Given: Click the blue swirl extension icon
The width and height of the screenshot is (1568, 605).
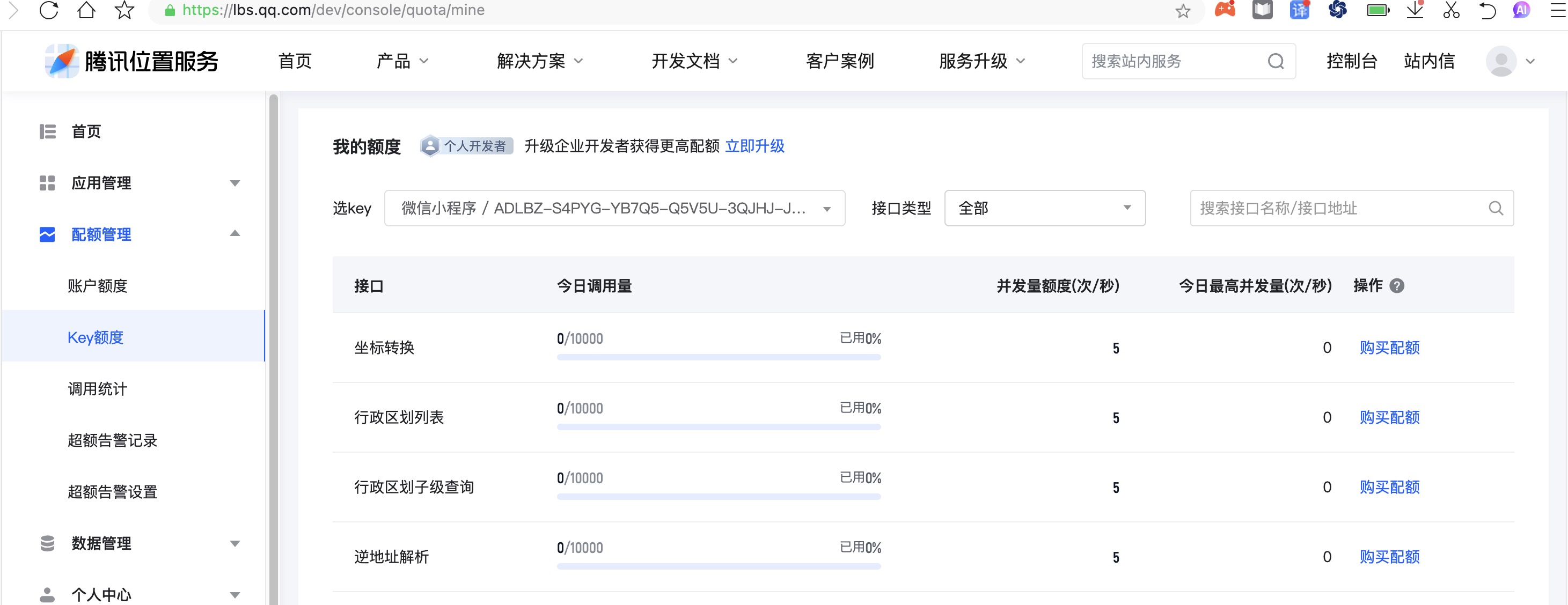Looking at the screenshot, I should click(x=1337, y=10).
